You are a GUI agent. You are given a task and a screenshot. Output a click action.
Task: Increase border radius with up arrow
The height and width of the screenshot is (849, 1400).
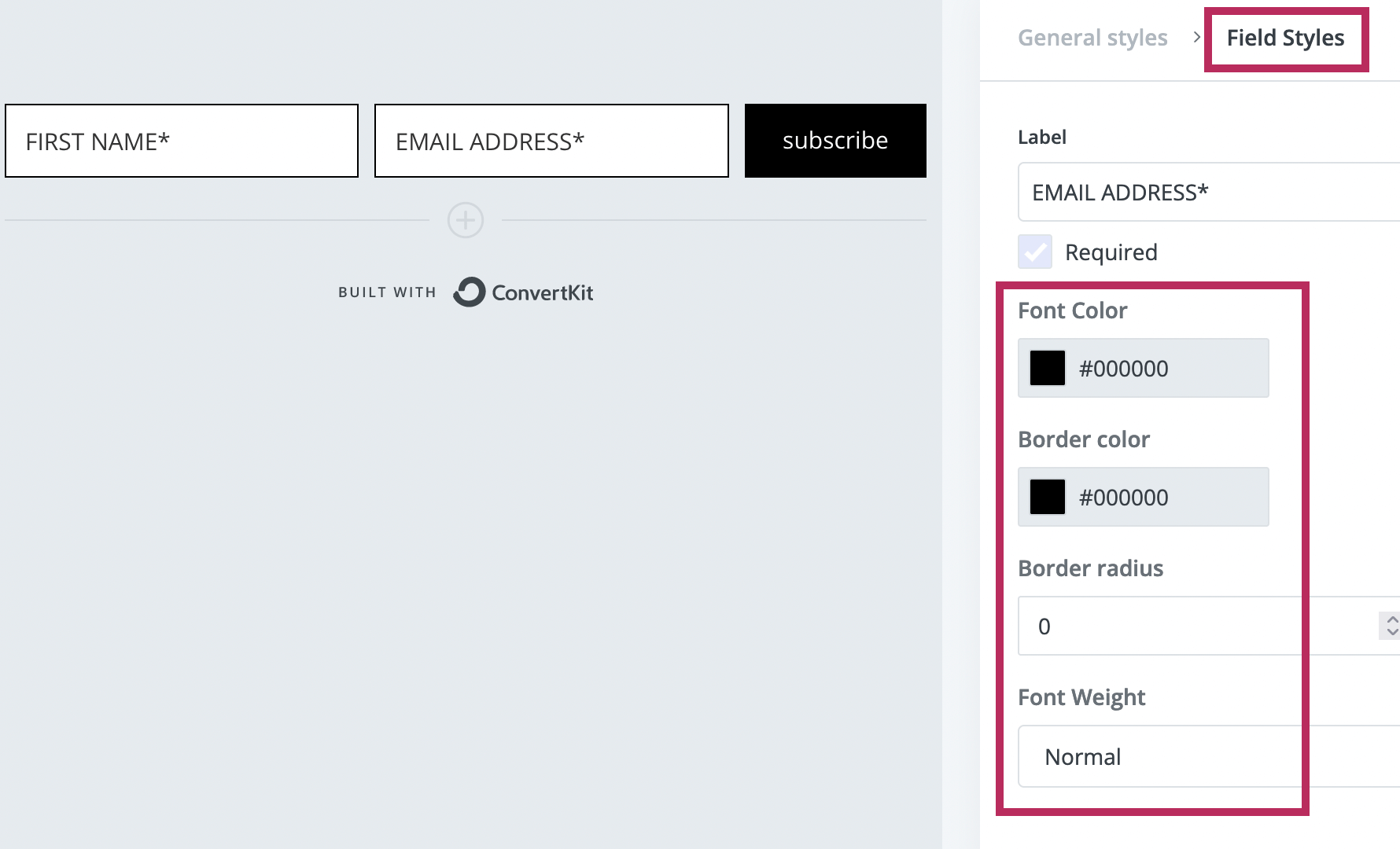point(1392,619)
